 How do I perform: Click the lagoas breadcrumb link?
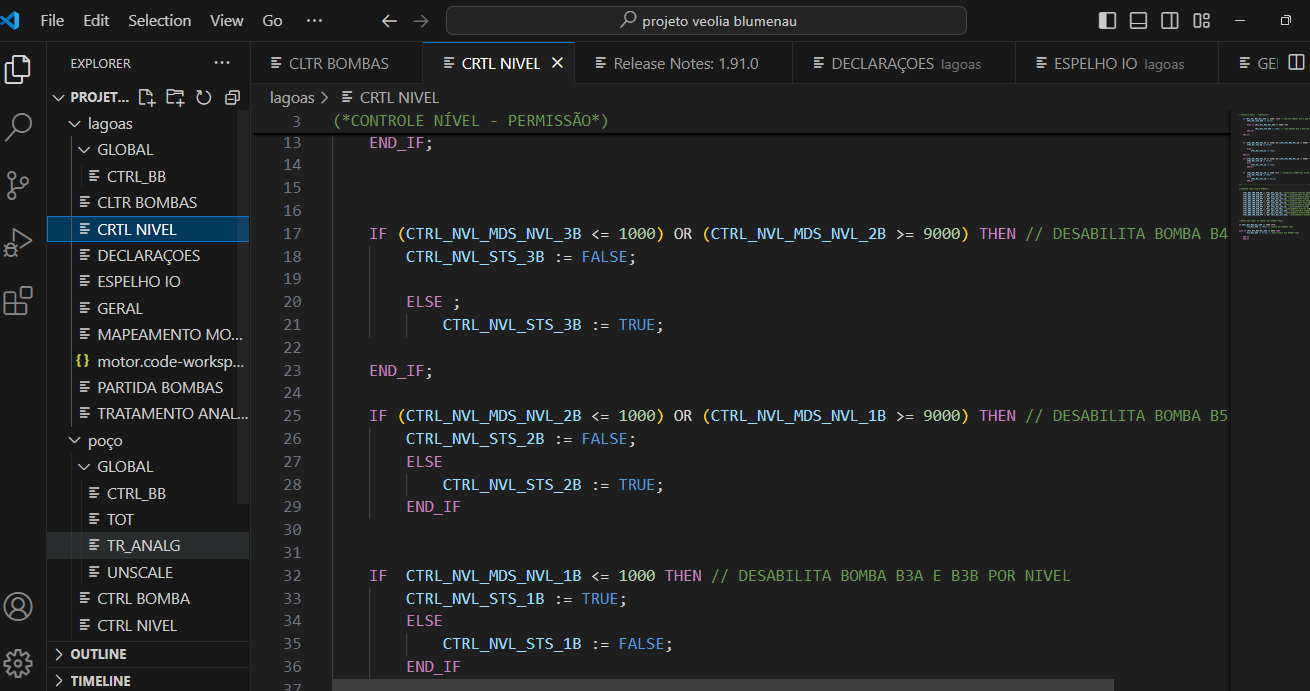coord(291,97)
